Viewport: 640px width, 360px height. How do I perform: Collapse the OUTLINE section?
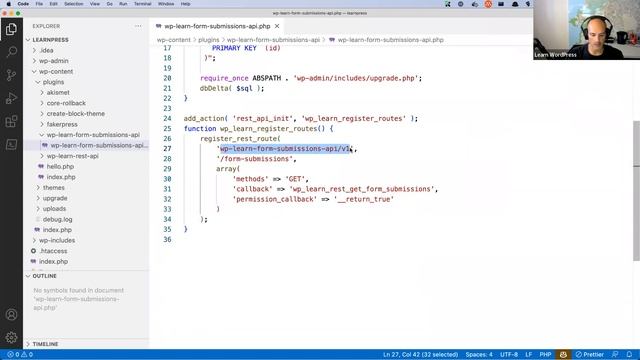[x=28, y=276]
